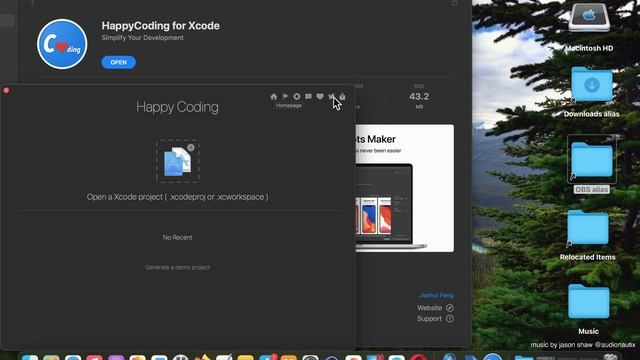The height and width of the screenshot is (360, 640).
Task: Open the Support link in App Store
Action: coord(435,318)
